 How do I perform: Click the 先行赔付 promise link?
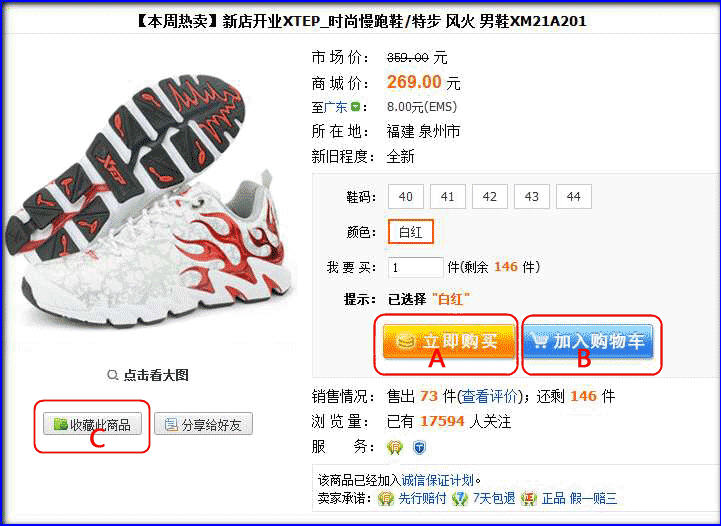pyautogui.click(x=422, y=498)
